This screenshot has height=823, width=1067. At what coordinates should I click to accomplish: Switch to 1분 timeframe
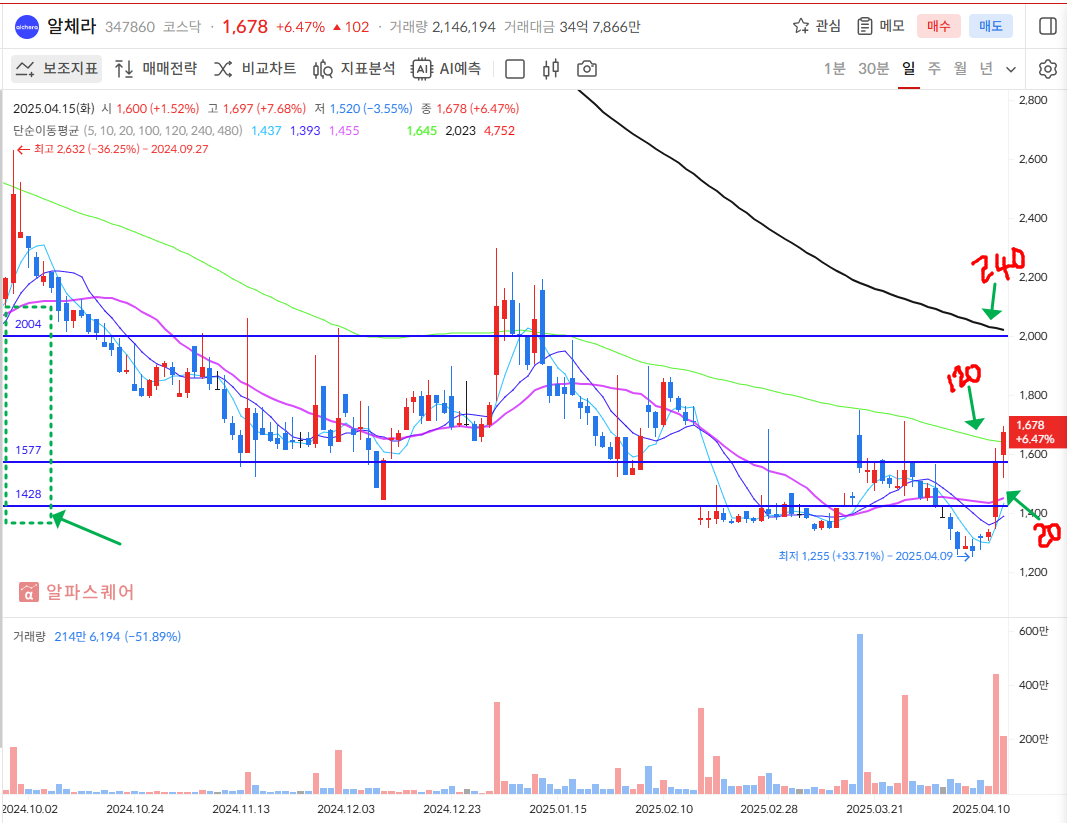(x=834, y=69)
